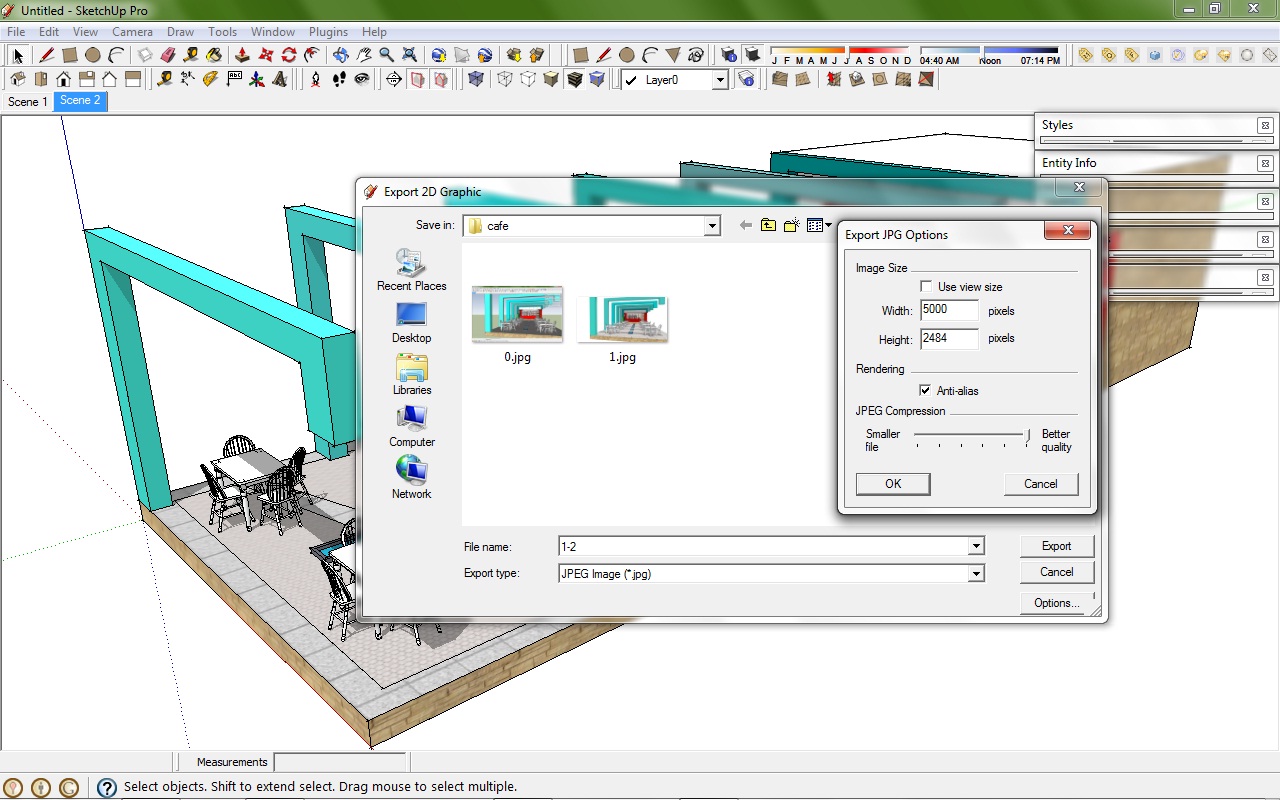Click the OK button in Export JPG Options
Screen dimensions: 1280x800
point(892,483)
